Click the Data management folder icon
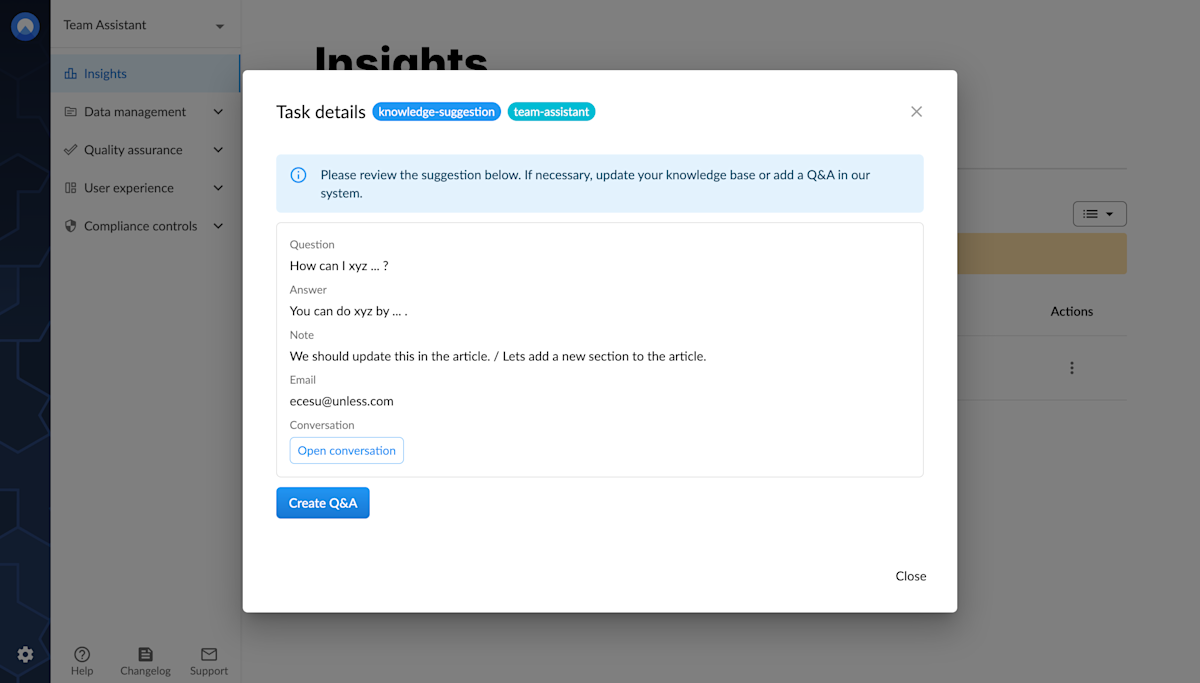The width and height of the screenshot is (1200, 683). 70,111
